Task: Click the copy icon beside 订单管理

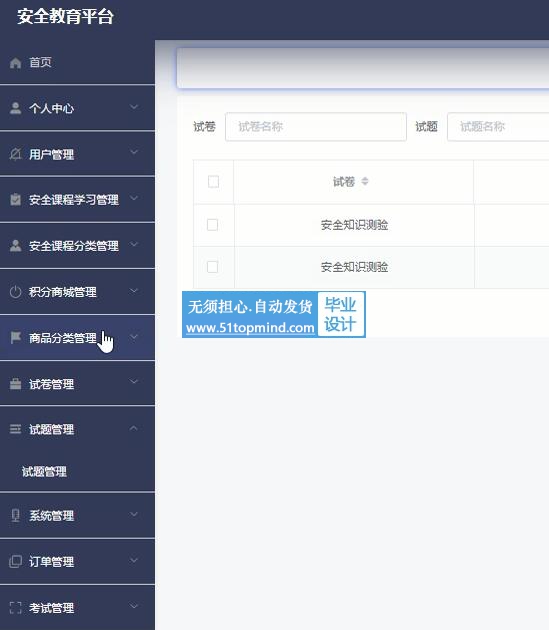Action: coord(15,561)
